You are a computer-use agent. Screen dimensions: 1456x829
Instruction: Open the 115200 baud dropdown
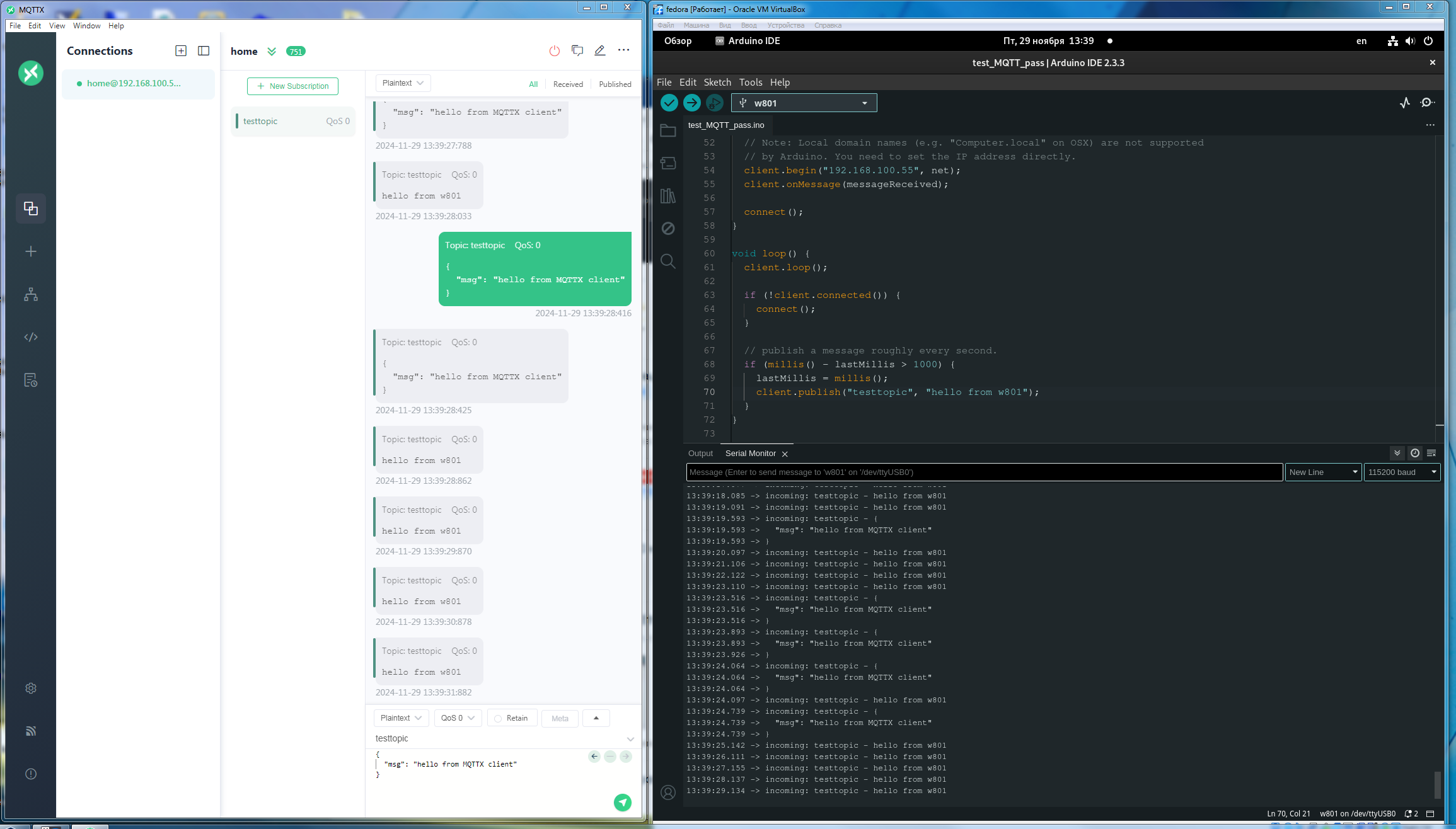(x=1402, y=472)
